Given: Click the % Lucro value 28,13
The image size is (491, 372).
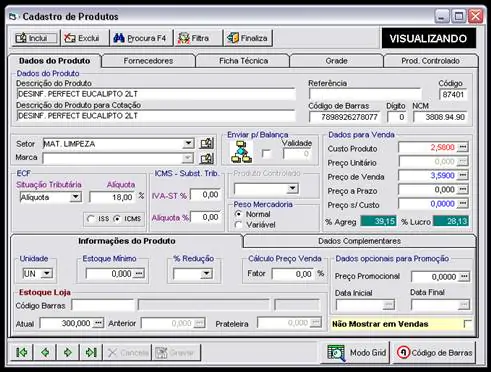Looking at the screenshot, I should (x=451, y=221).
